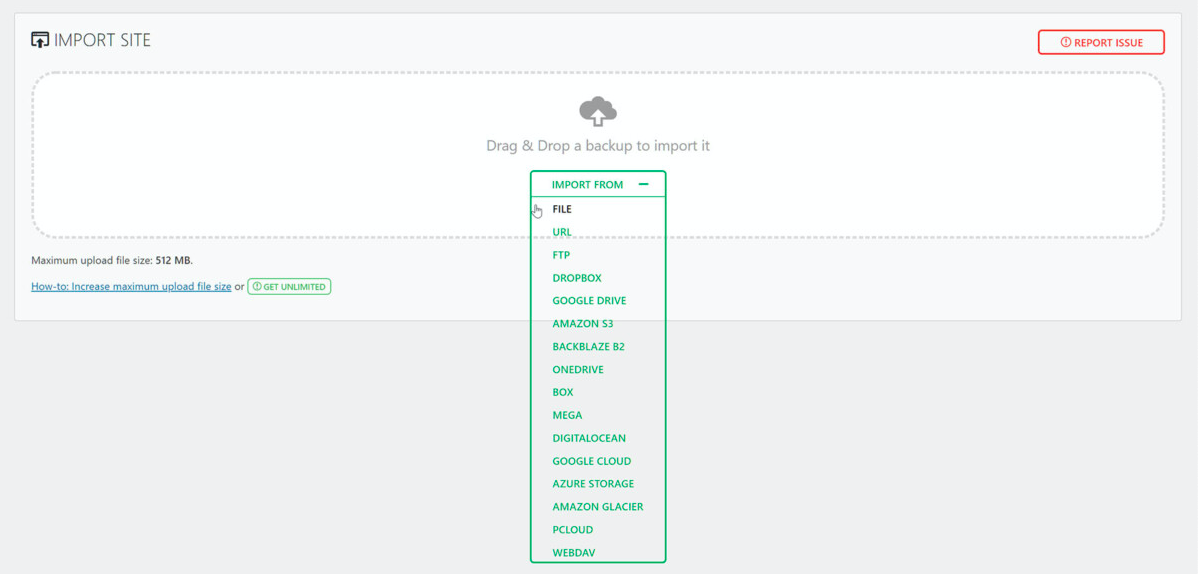Click the Get Unlimited button
The width and height of the screenshot is (1198, 574).
point(289,287)
